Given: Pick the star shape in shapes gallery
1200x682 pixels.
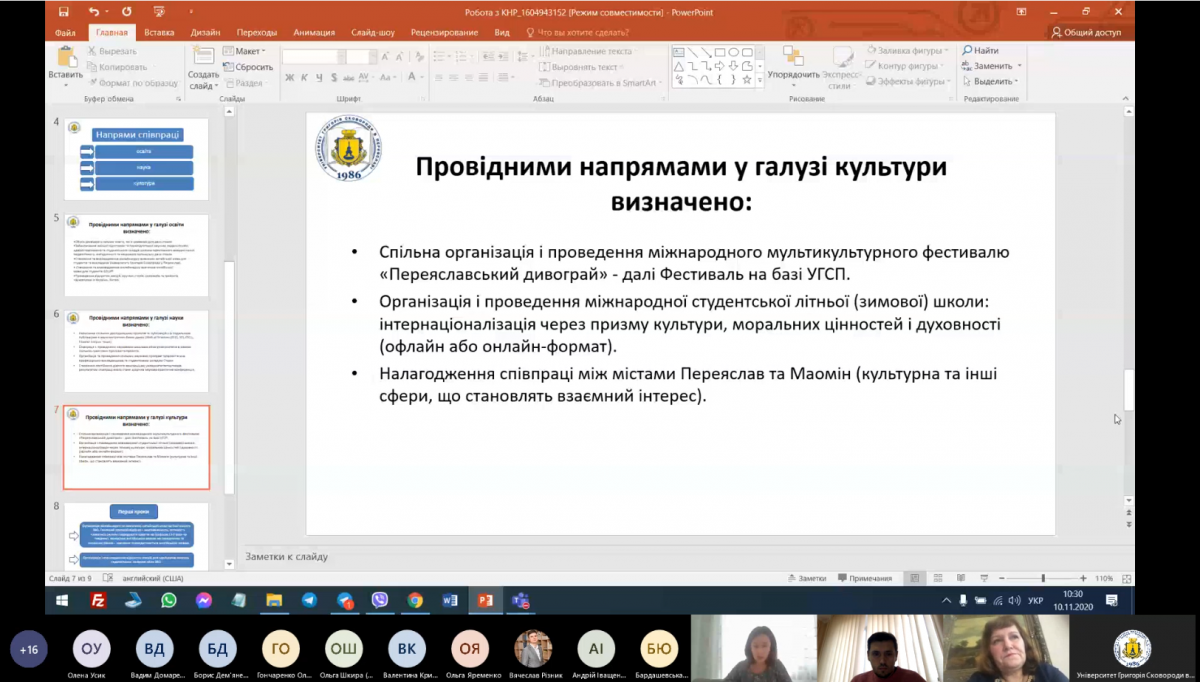Looking at the screenshot, I should (x=747, y=79).
